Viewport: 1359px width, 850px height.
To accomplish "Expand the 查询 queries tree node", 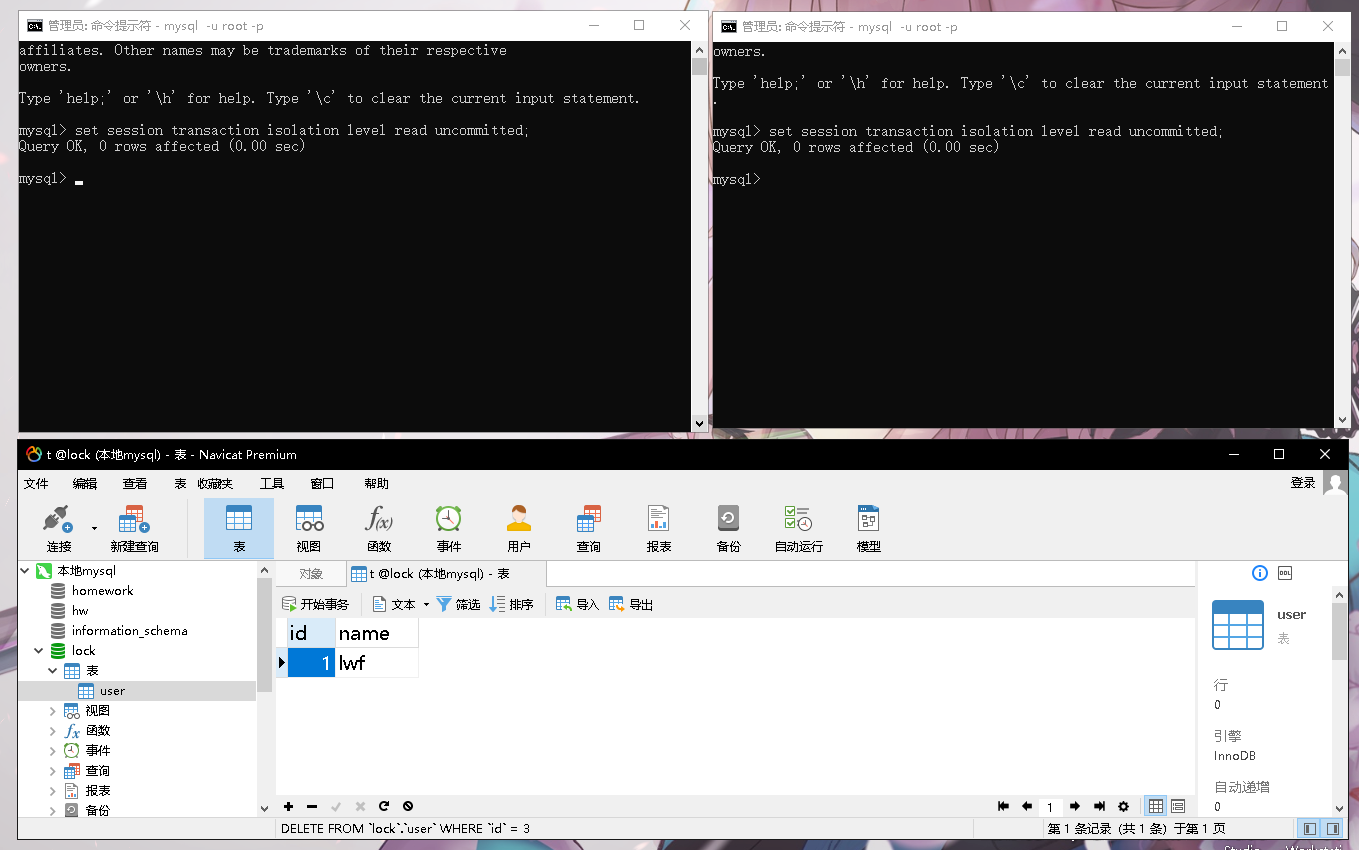I will click(x=53, y=771).
